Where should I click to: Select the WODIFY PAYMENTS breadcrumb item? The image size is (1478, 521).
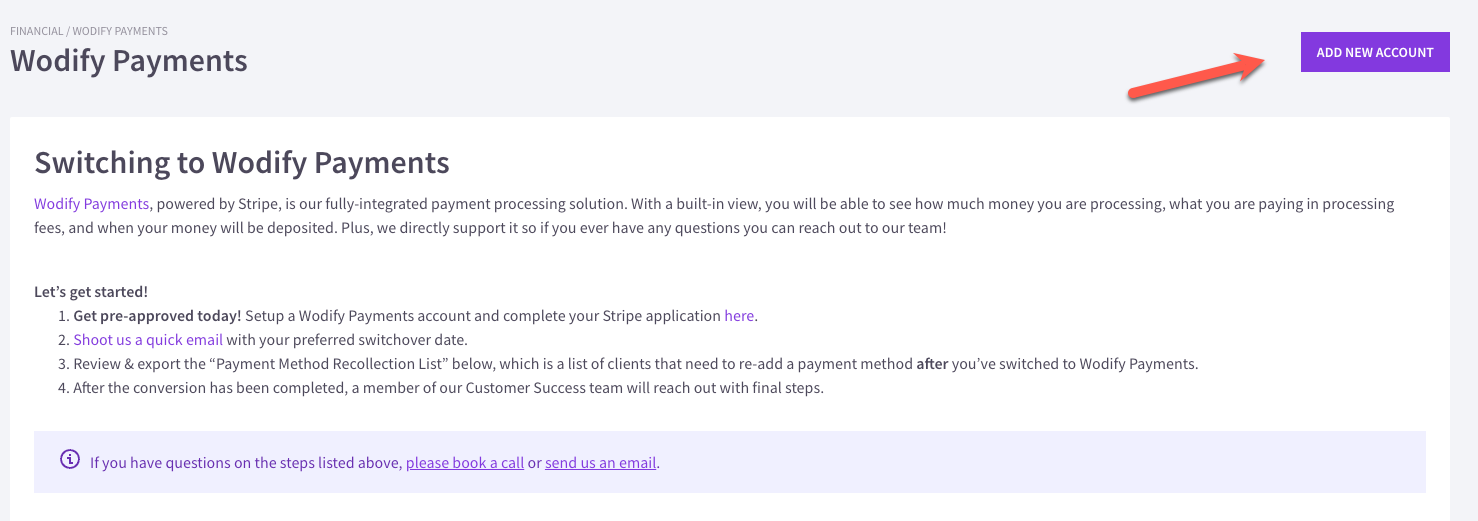(120, 31)
